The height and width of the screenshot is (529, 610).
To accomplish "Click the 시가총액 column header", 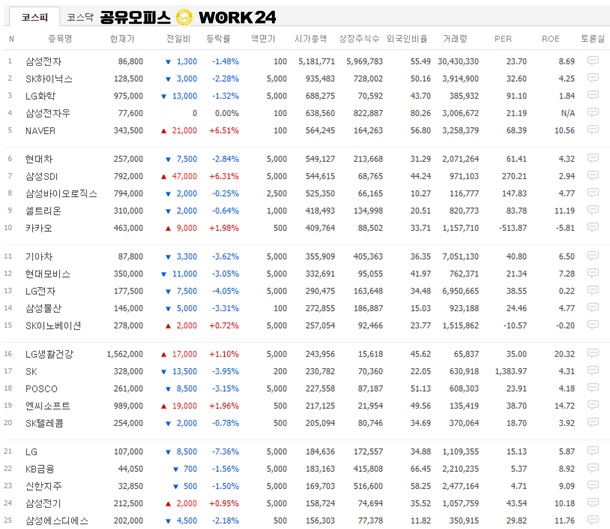I will (310, 39).
